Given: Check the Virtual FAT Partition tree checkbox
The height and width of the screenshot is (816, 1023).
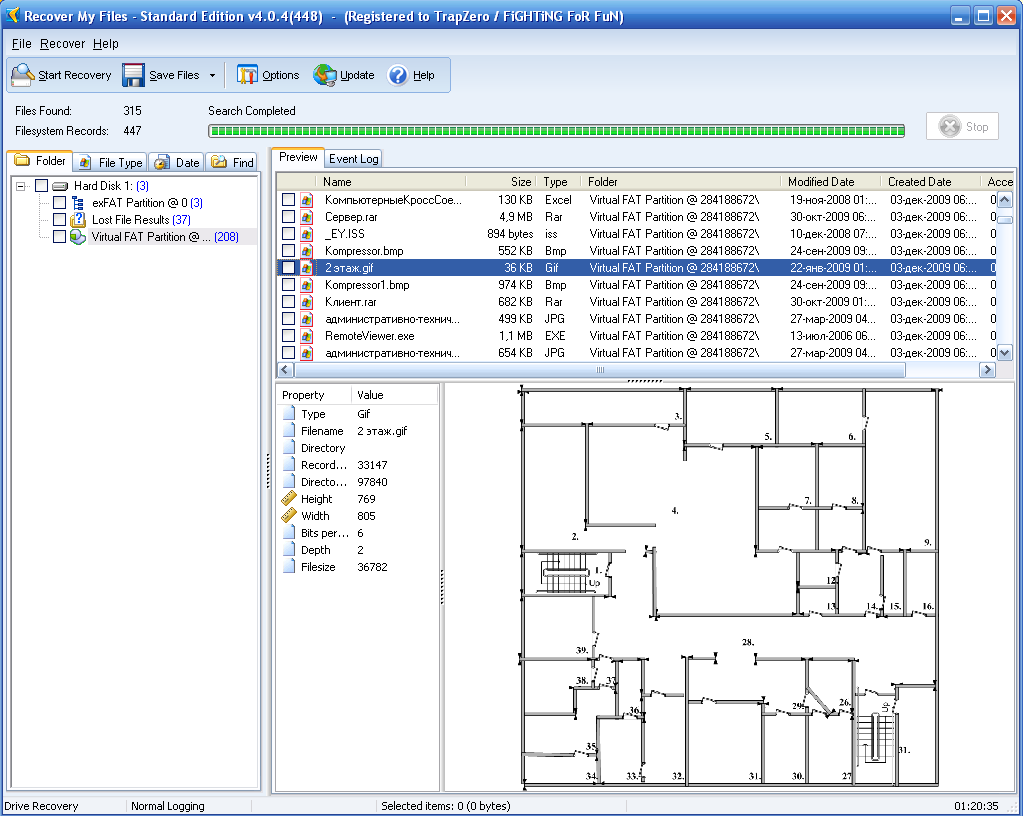Looking at the screenshot, I should [x=59, y=237].
